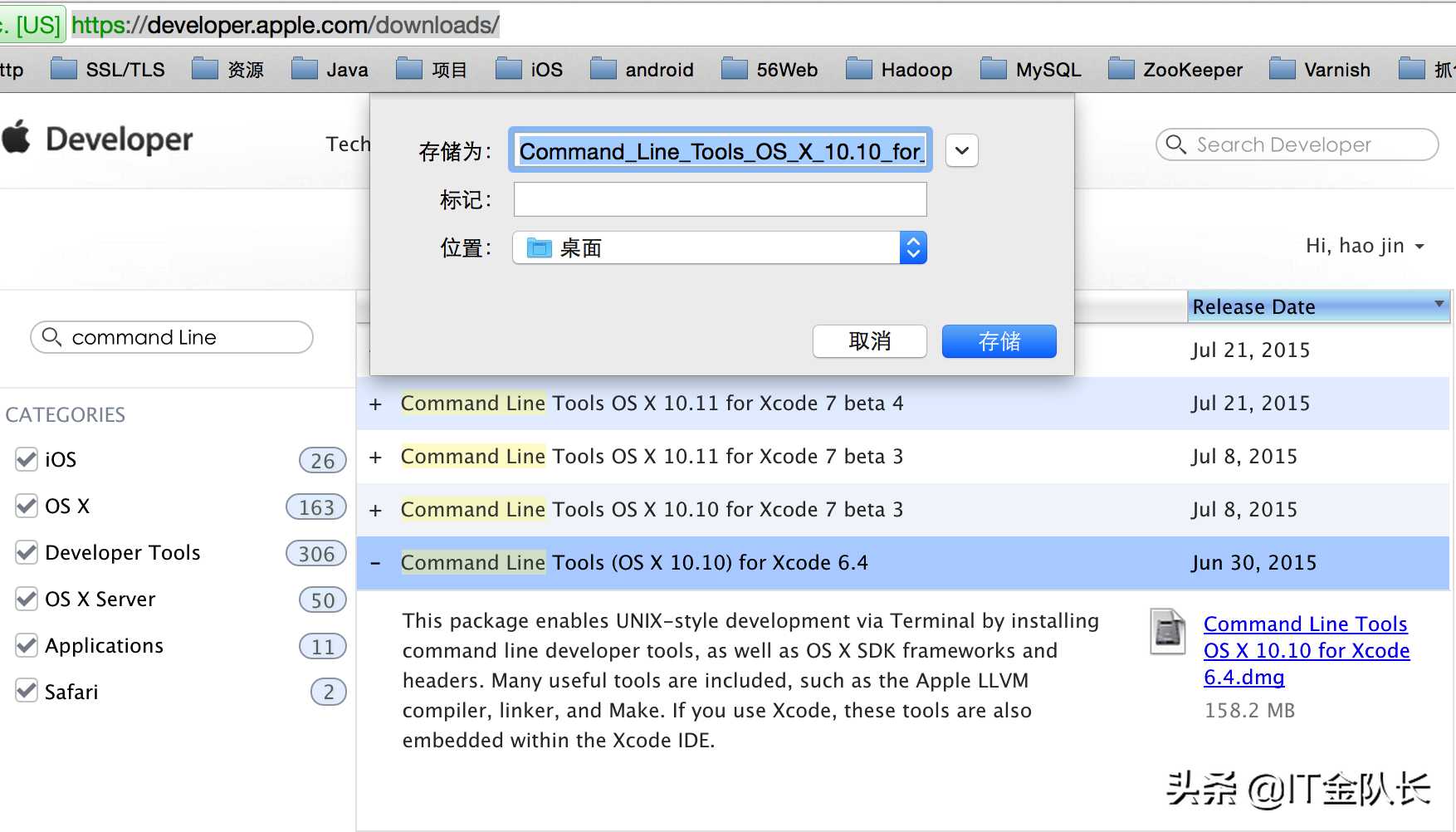Expand Command Line Tools 10.11 Xcode 7 beta 3
Screen dimensions: 1456x832
[x=375, y=457]
